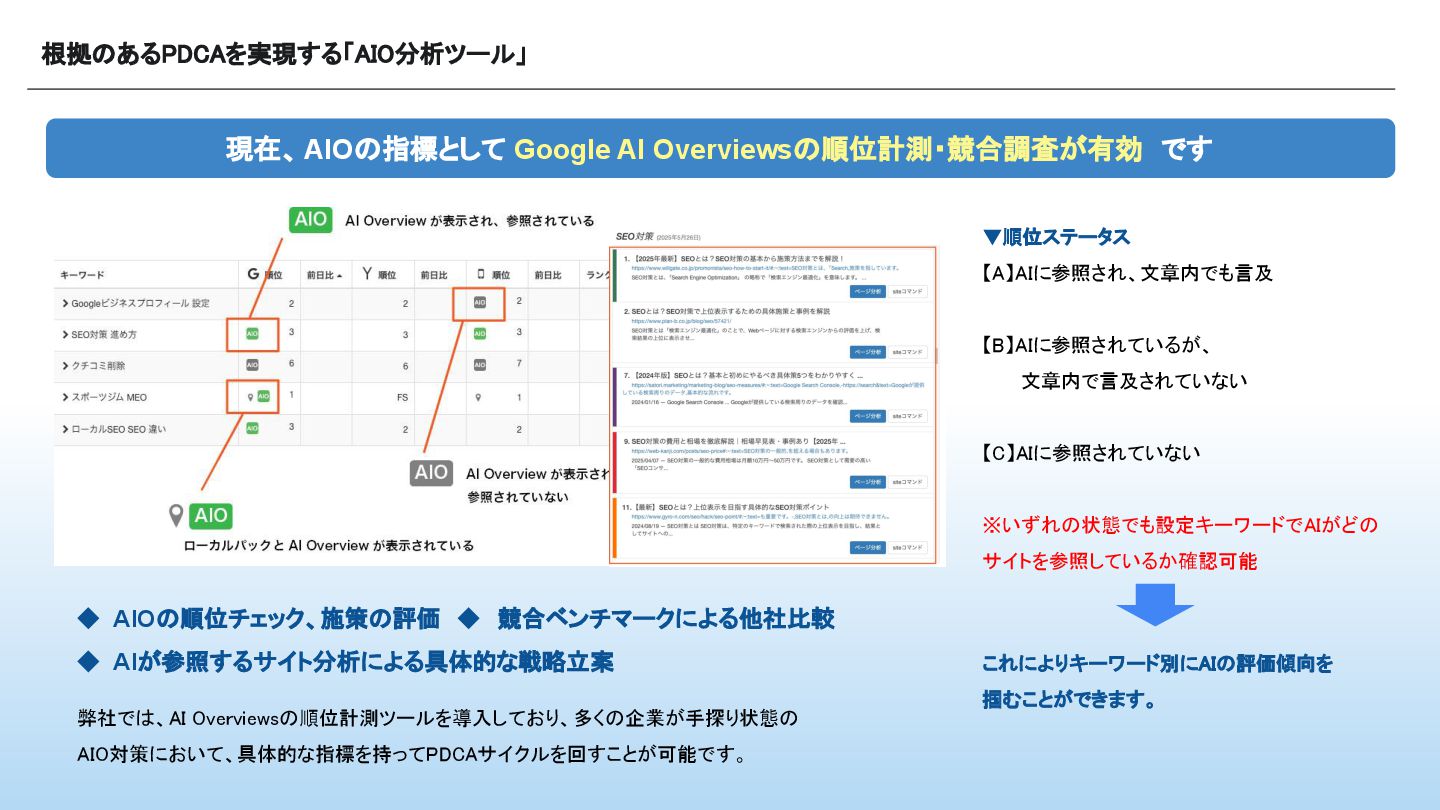Image resolution: width=1440 pixels, height=810 pixels.
Task: Click green AIO badge in SEO対策 進め方 mobile column
Action: coord(480,333)
